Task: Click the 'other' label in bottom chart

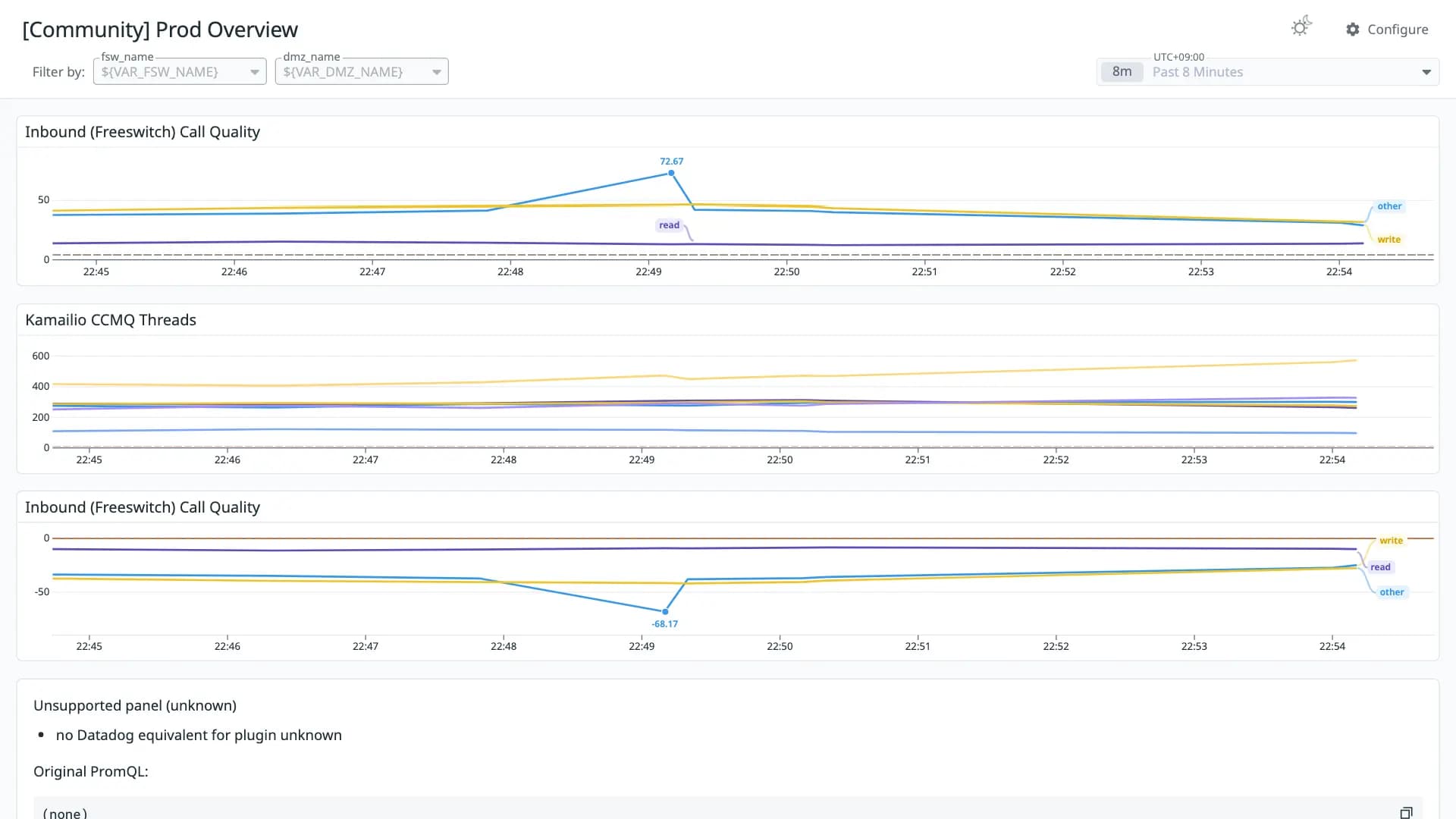Action: click(x=1392, y=592)
